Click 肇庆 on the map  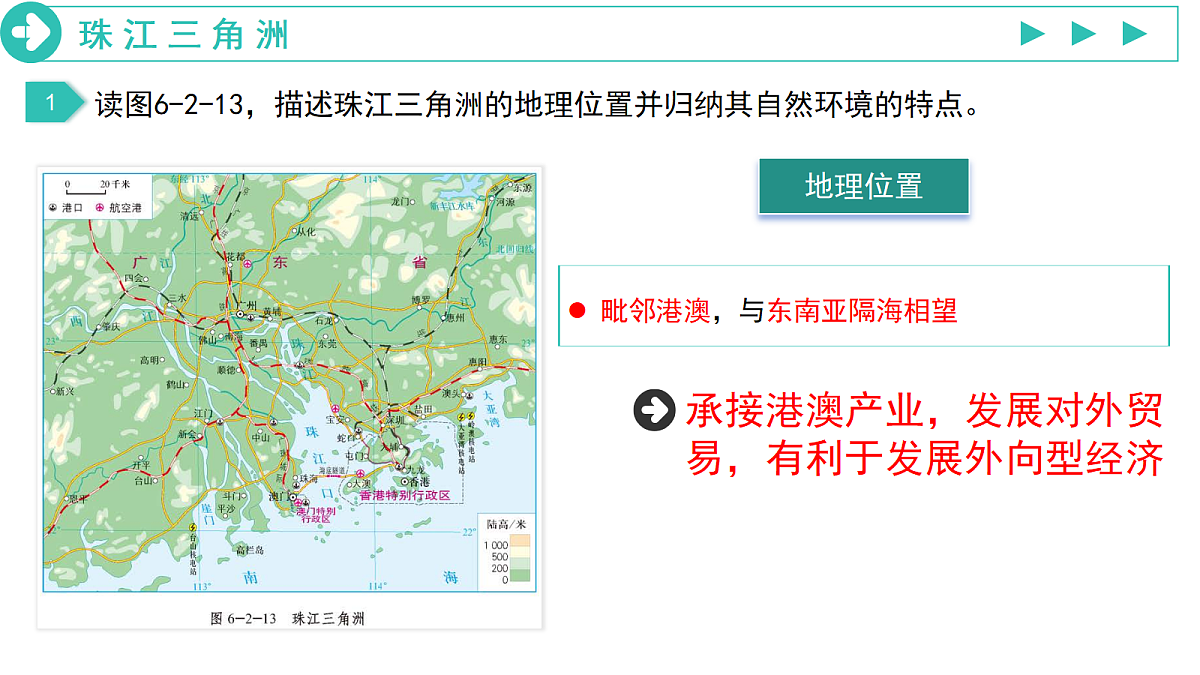111,327
